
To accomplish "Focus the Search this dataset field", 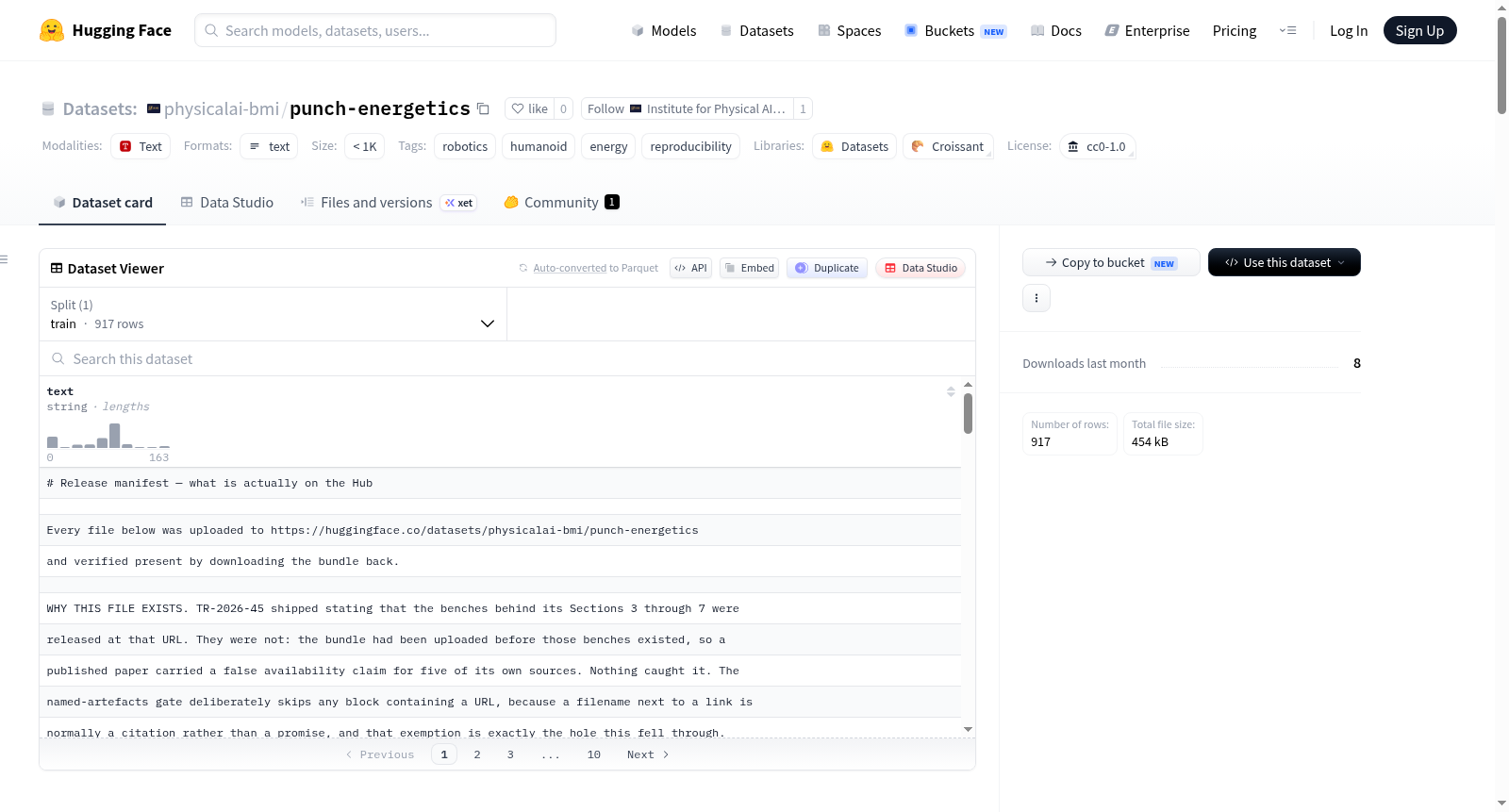I will (507, 358).
